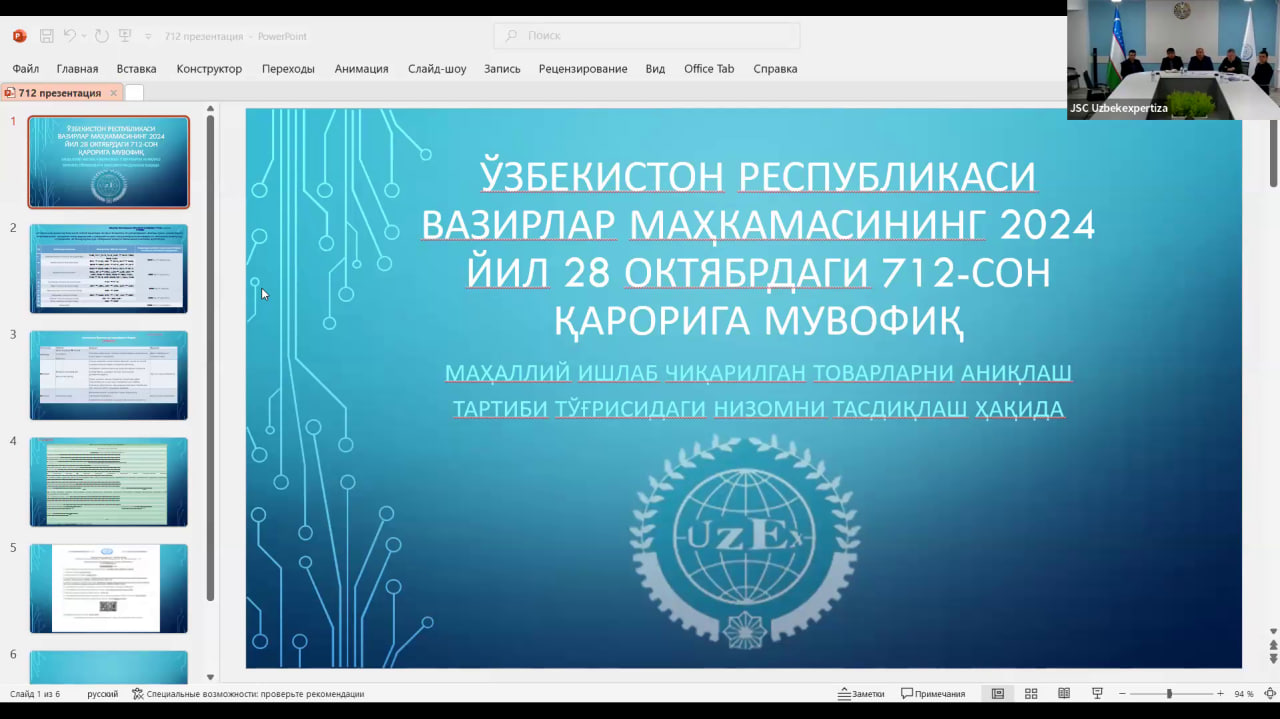
Task: Switch to Normal view icon
Action: (998, 694)
